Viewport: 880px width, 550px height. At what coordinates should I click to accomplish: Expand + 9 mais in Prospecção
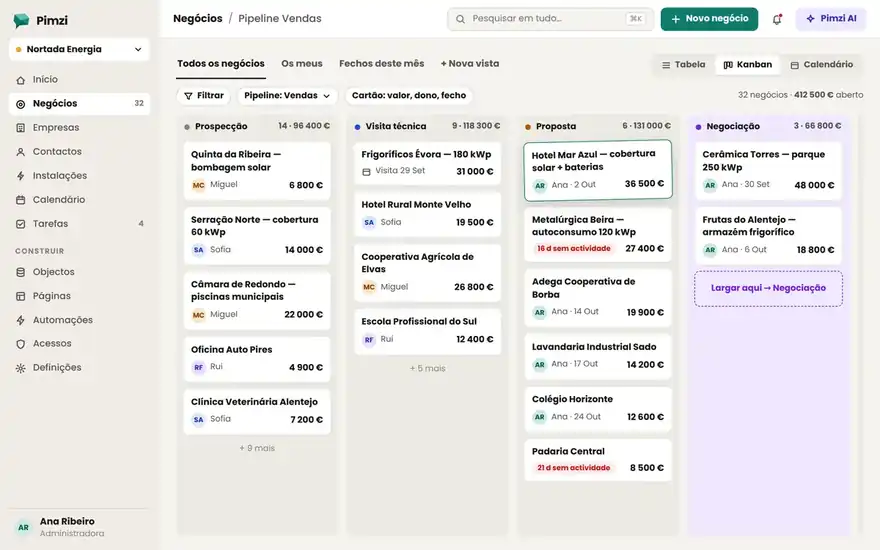[x=257, y=448]
